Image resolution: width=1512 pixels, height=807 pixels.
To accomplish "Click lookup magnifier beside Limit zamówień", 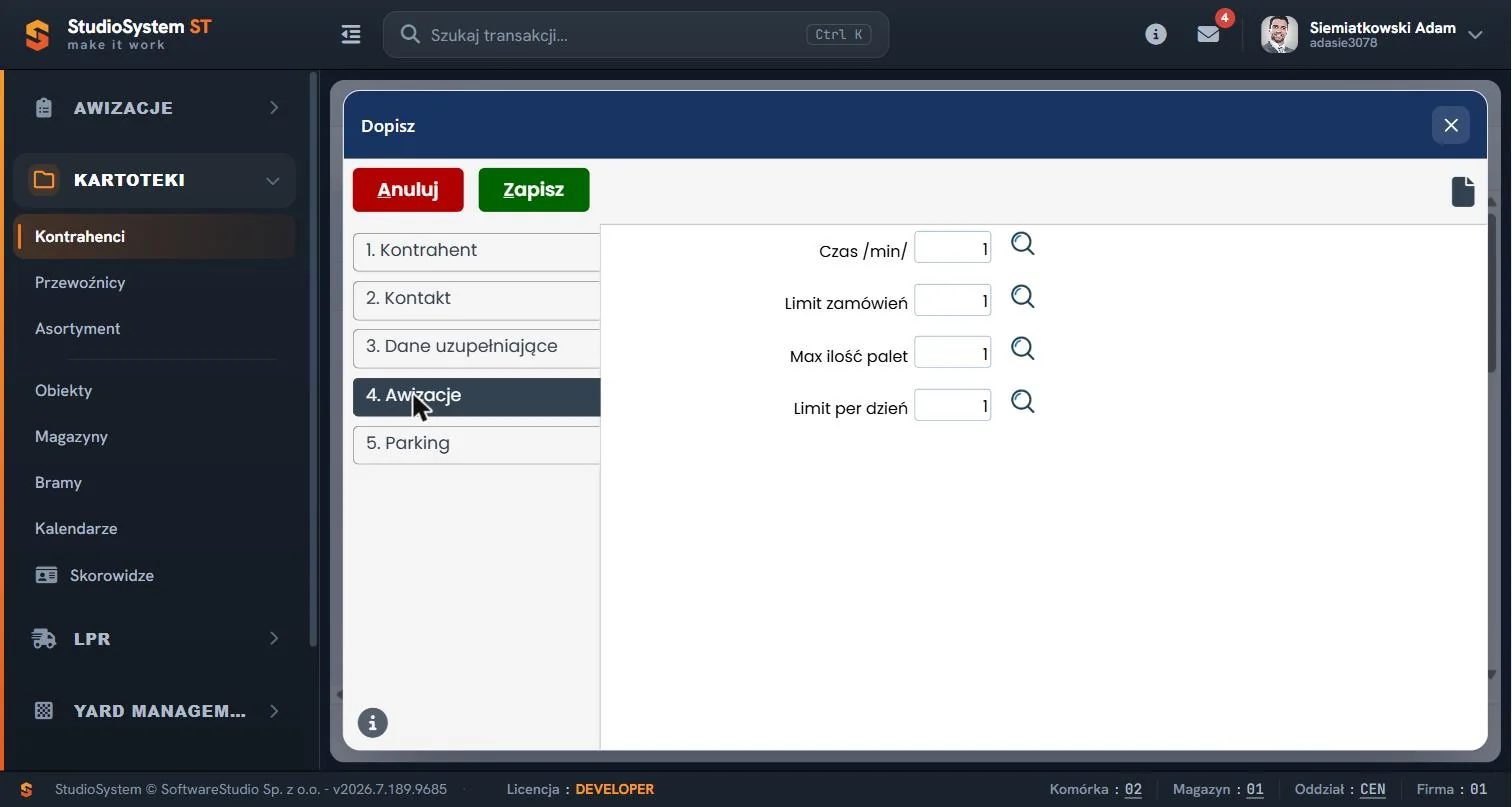I will tap(1022, 297).
